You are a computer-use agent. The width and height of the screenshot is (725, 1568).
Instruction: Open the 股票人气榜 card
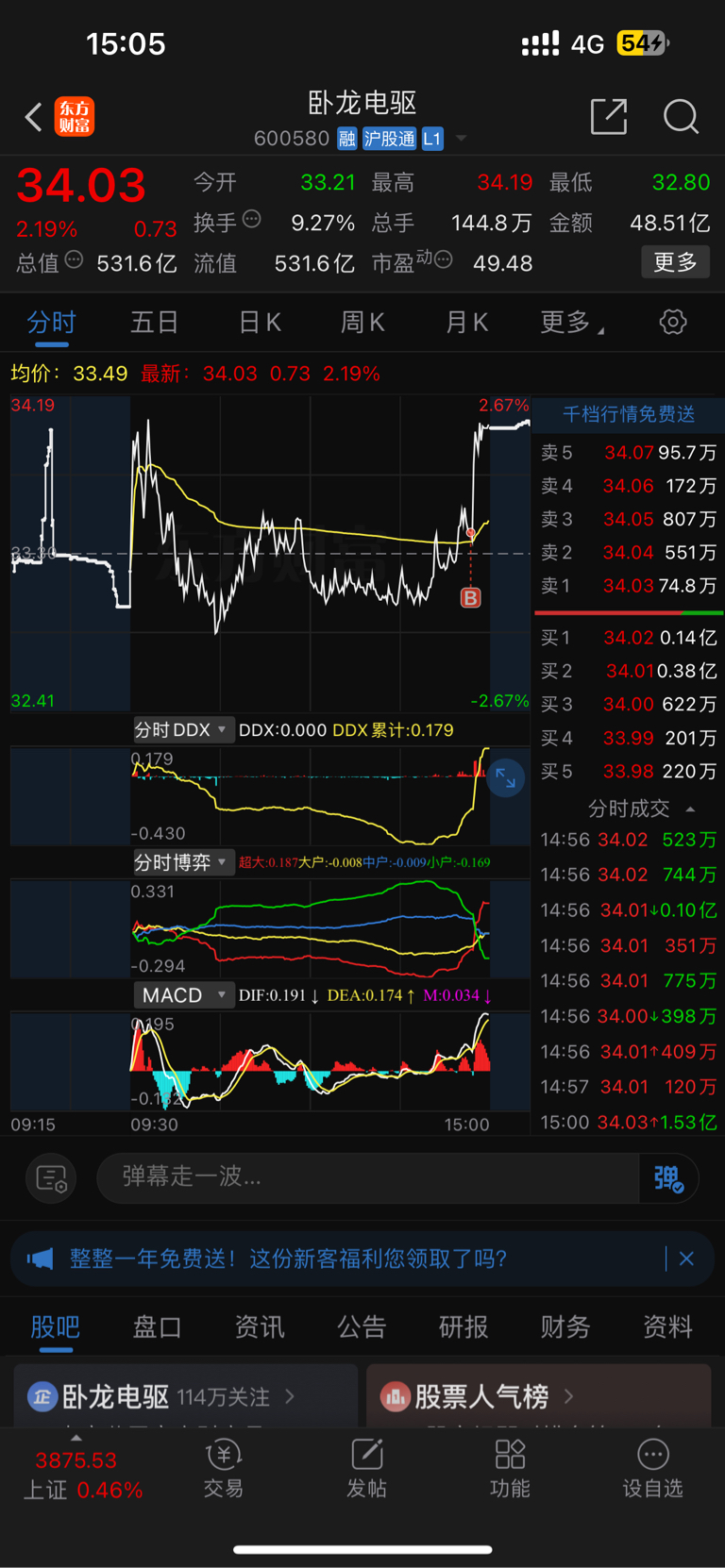tap(538, 1395)
